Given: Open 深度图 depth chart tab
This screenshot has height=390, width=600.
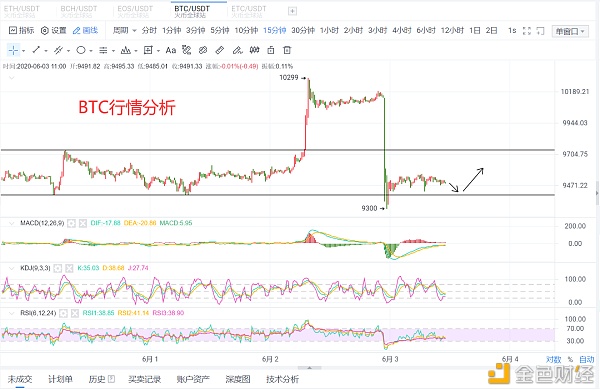Looking at the screenshot, I should pyautogui.click(x=238, y=379).
